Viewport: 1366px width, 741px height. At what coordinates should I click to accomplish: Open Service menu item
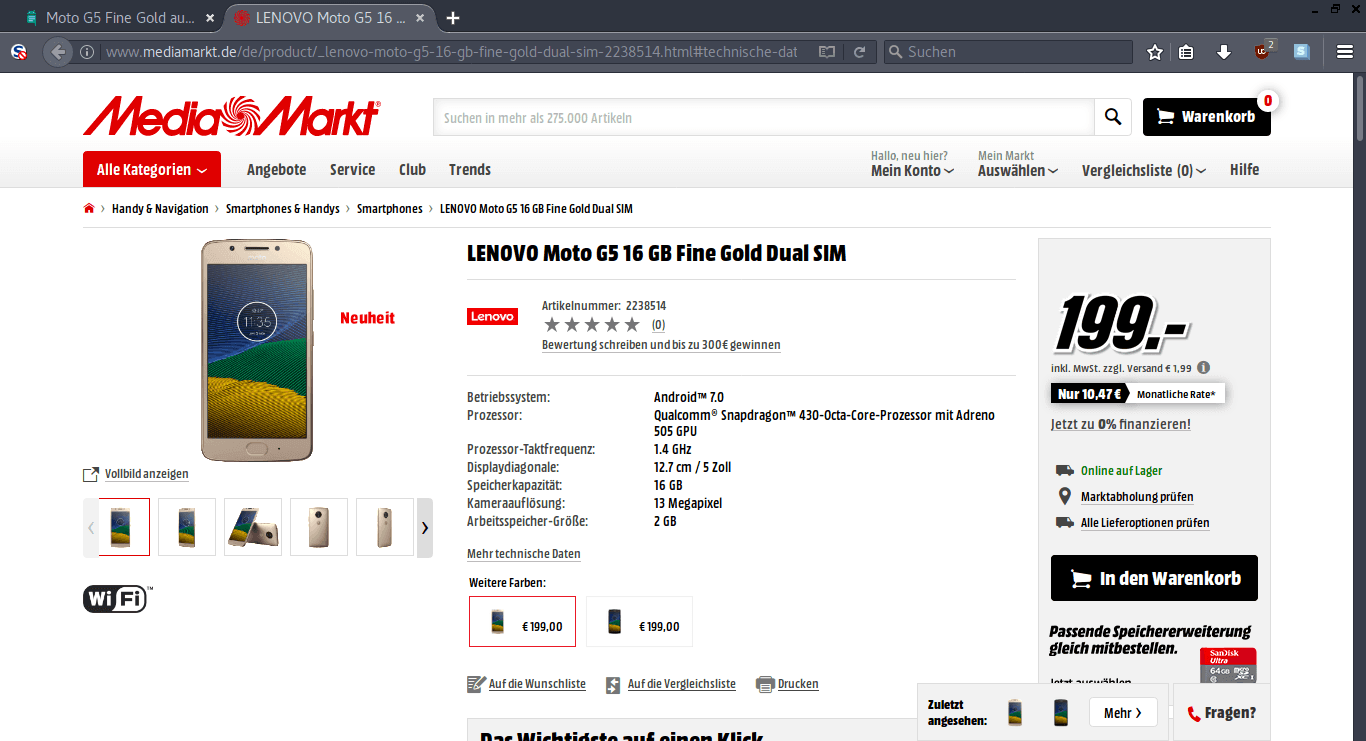353,170
